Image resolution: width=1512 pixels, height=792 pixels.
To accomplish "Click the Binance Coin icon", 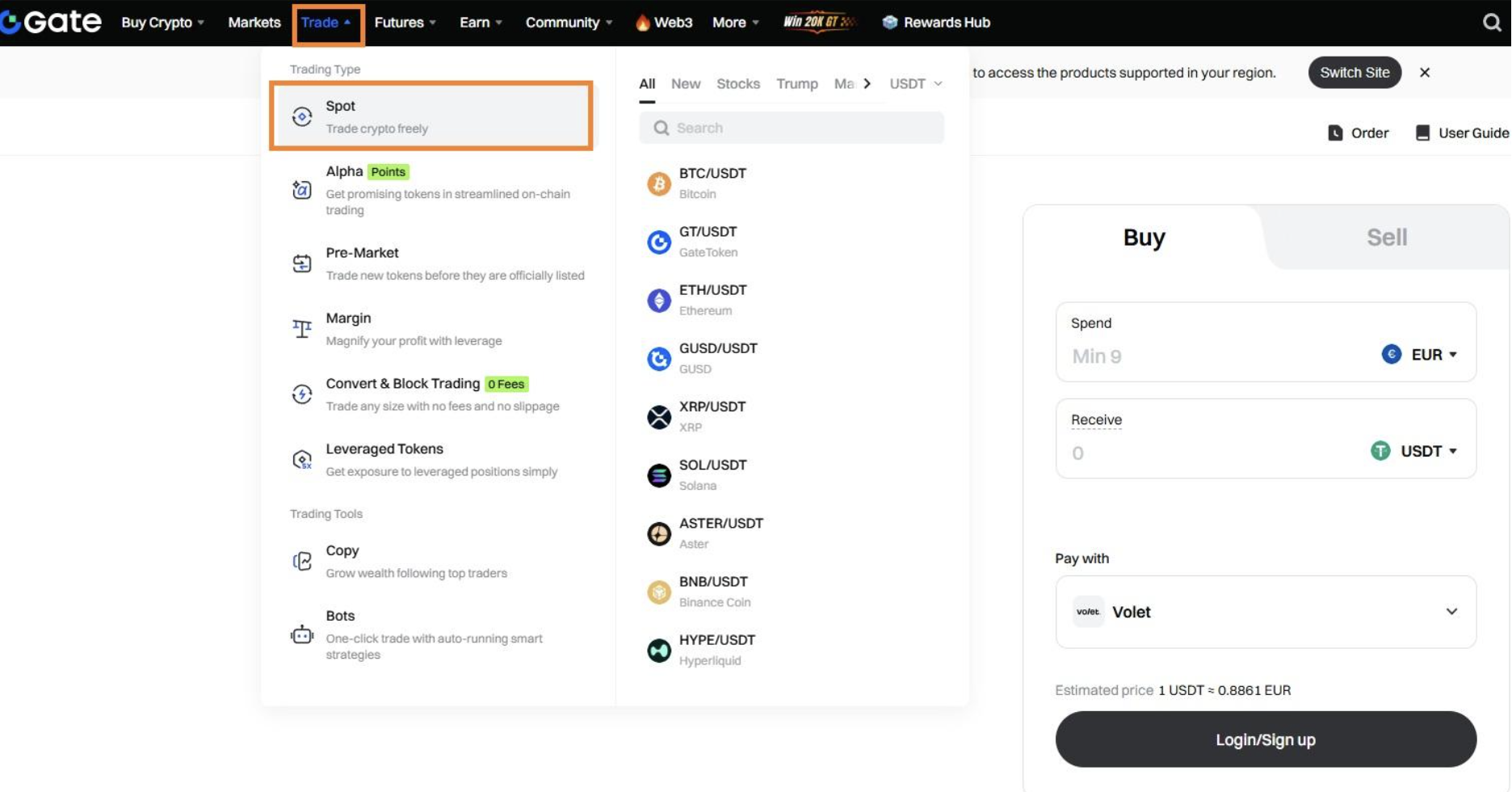I will click(x=659, y=592).
